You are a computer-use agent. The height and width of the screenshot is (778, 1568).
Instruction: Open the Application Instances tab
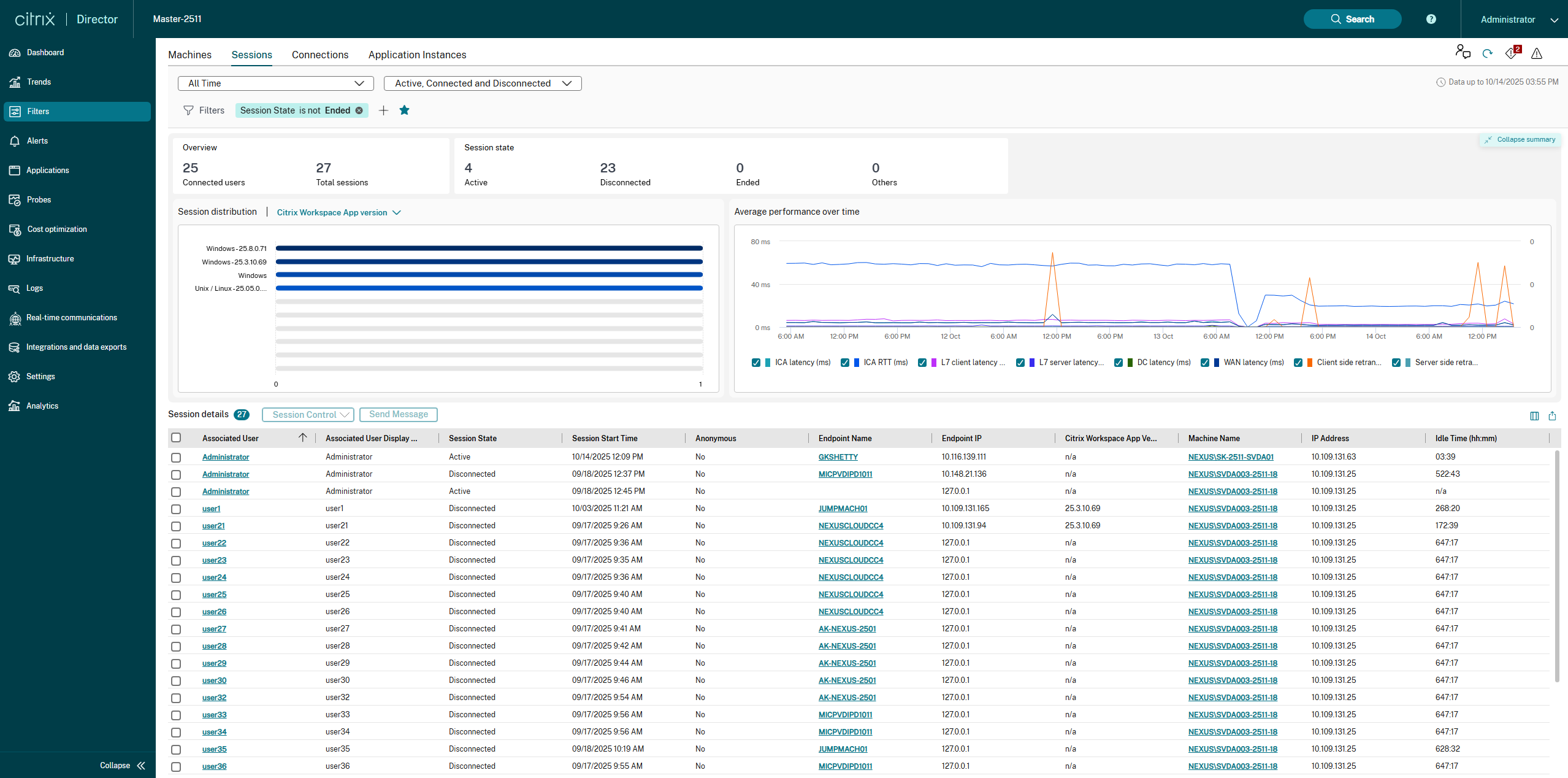click(x=417, y=55)
